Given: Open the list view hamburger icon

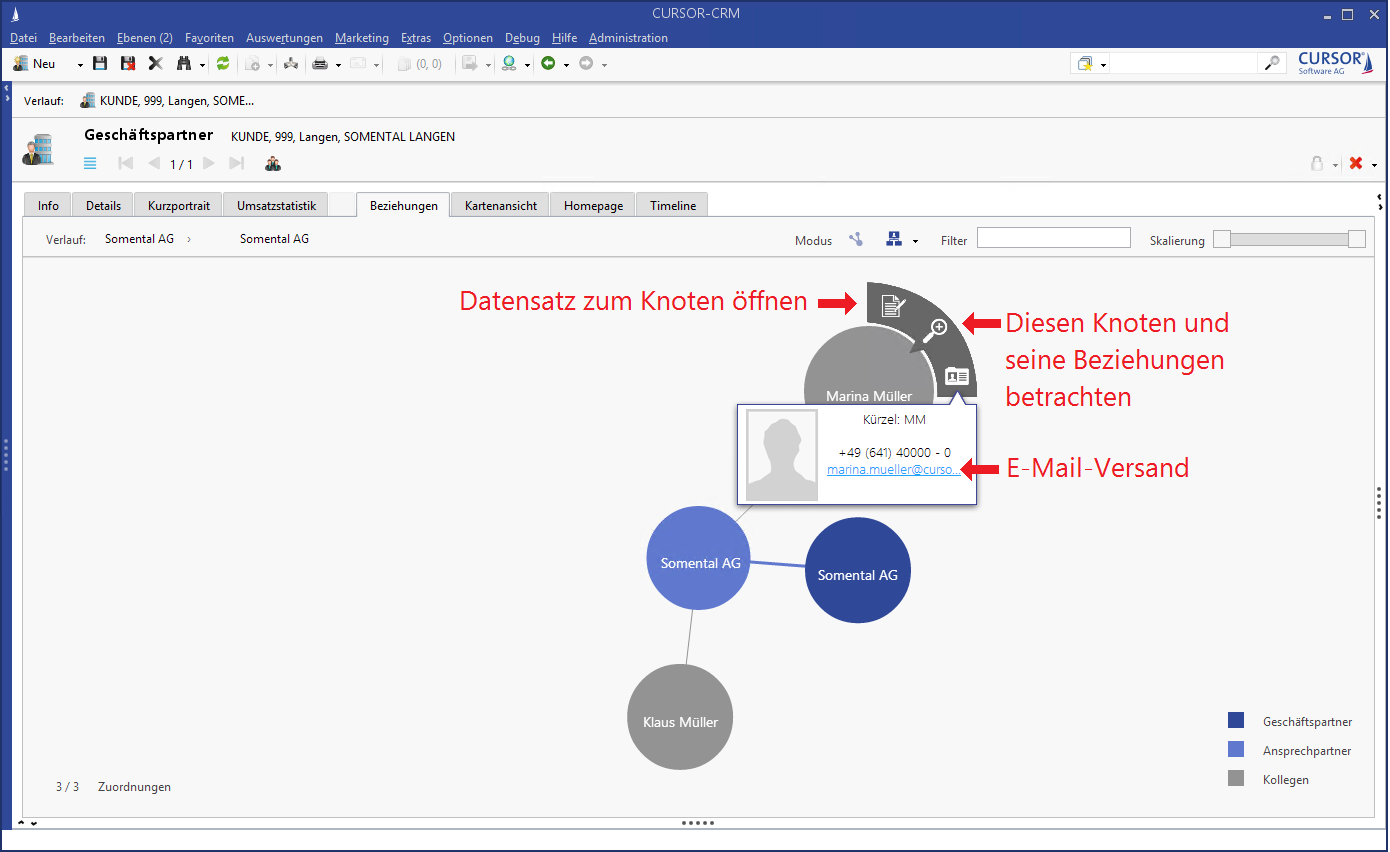Looking at the screenshot, I should (x=90, y=164).
